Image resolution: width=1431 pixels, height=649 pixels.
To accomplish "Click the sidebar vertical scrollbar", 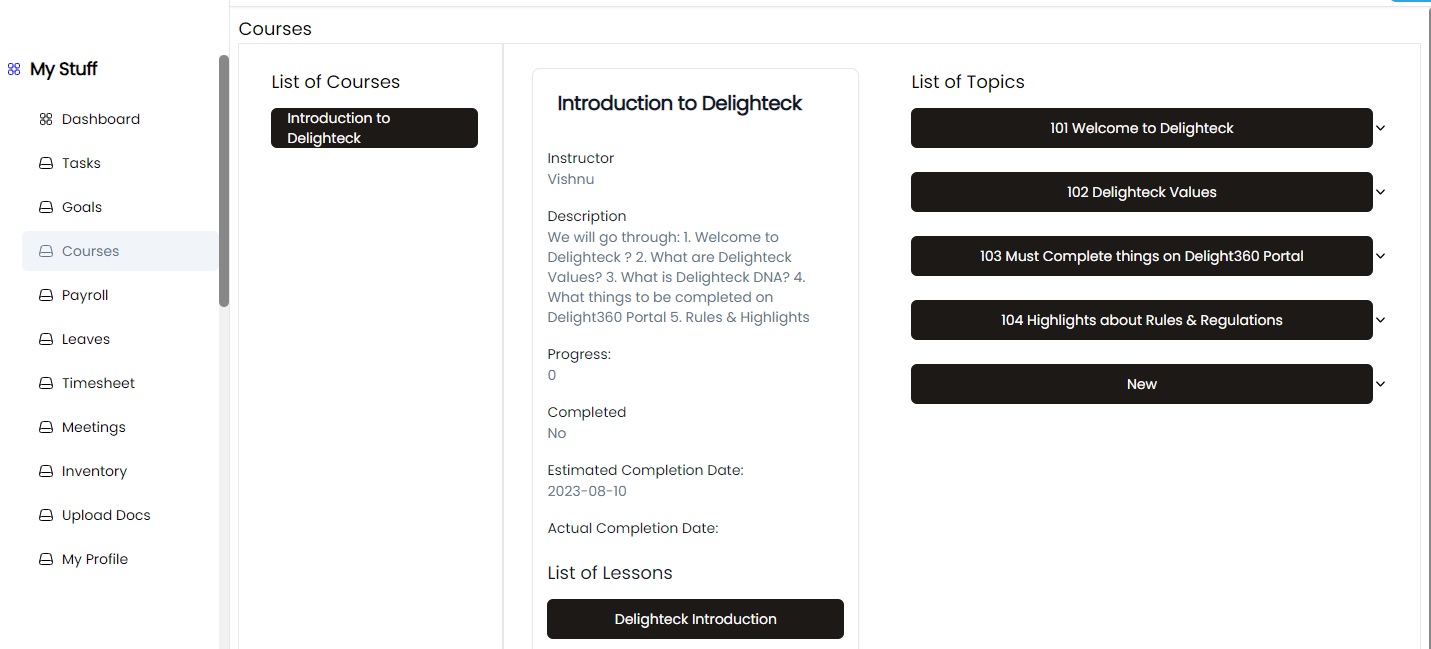I will tap(224, 181).
